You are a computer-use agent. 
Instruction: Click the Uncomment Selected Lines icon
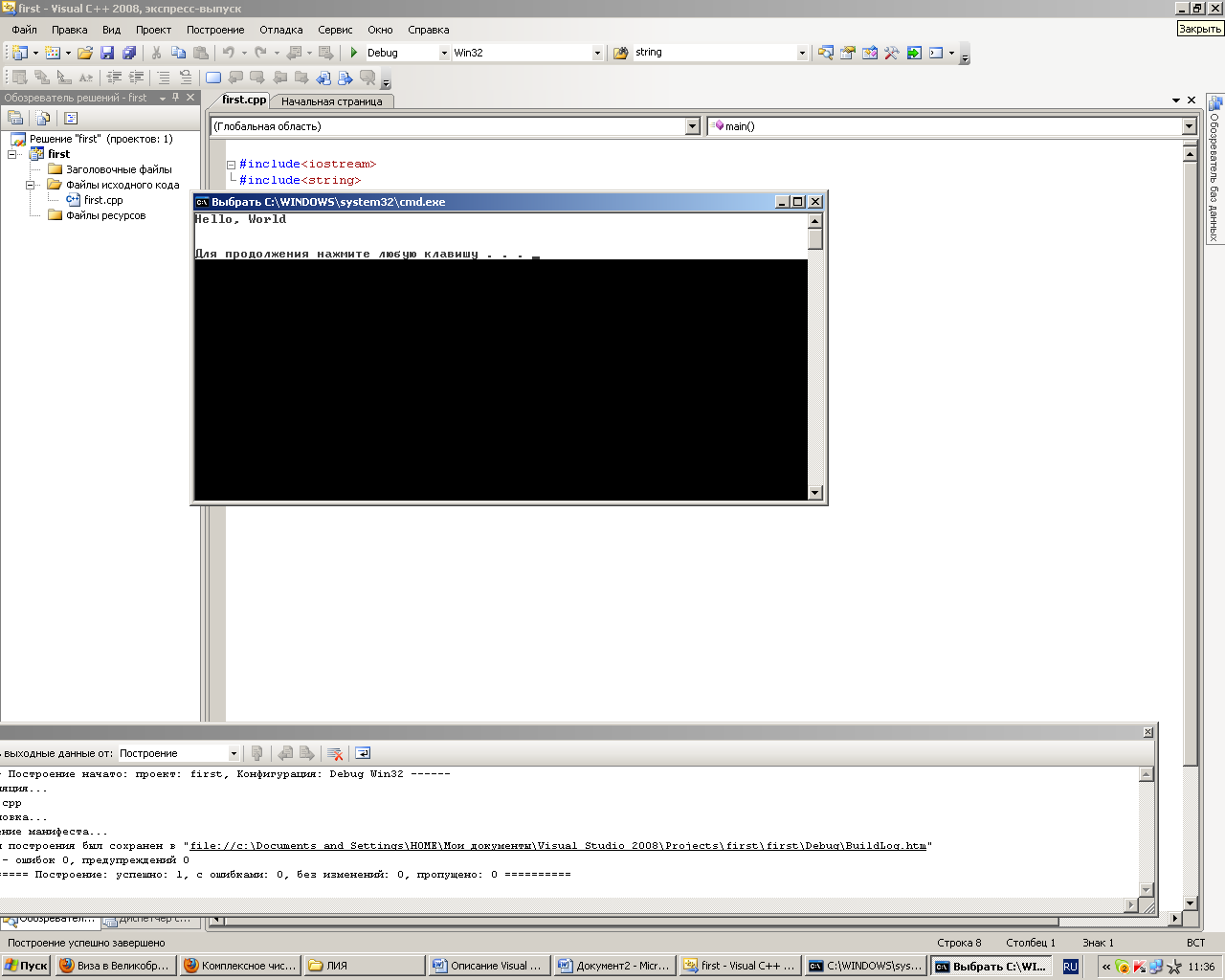coord(186,78)
